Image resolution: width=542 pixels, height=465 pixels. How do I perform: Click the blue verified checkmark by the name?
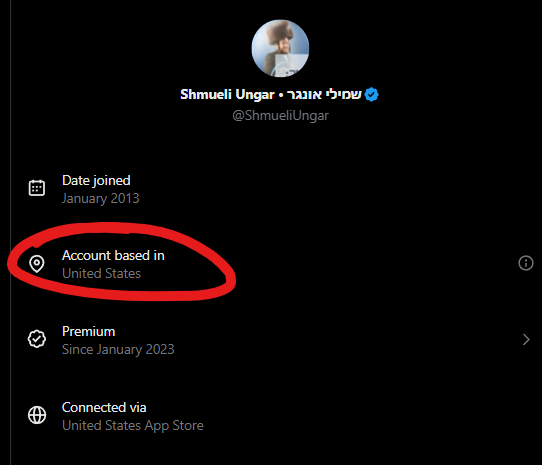coord(372,94)
